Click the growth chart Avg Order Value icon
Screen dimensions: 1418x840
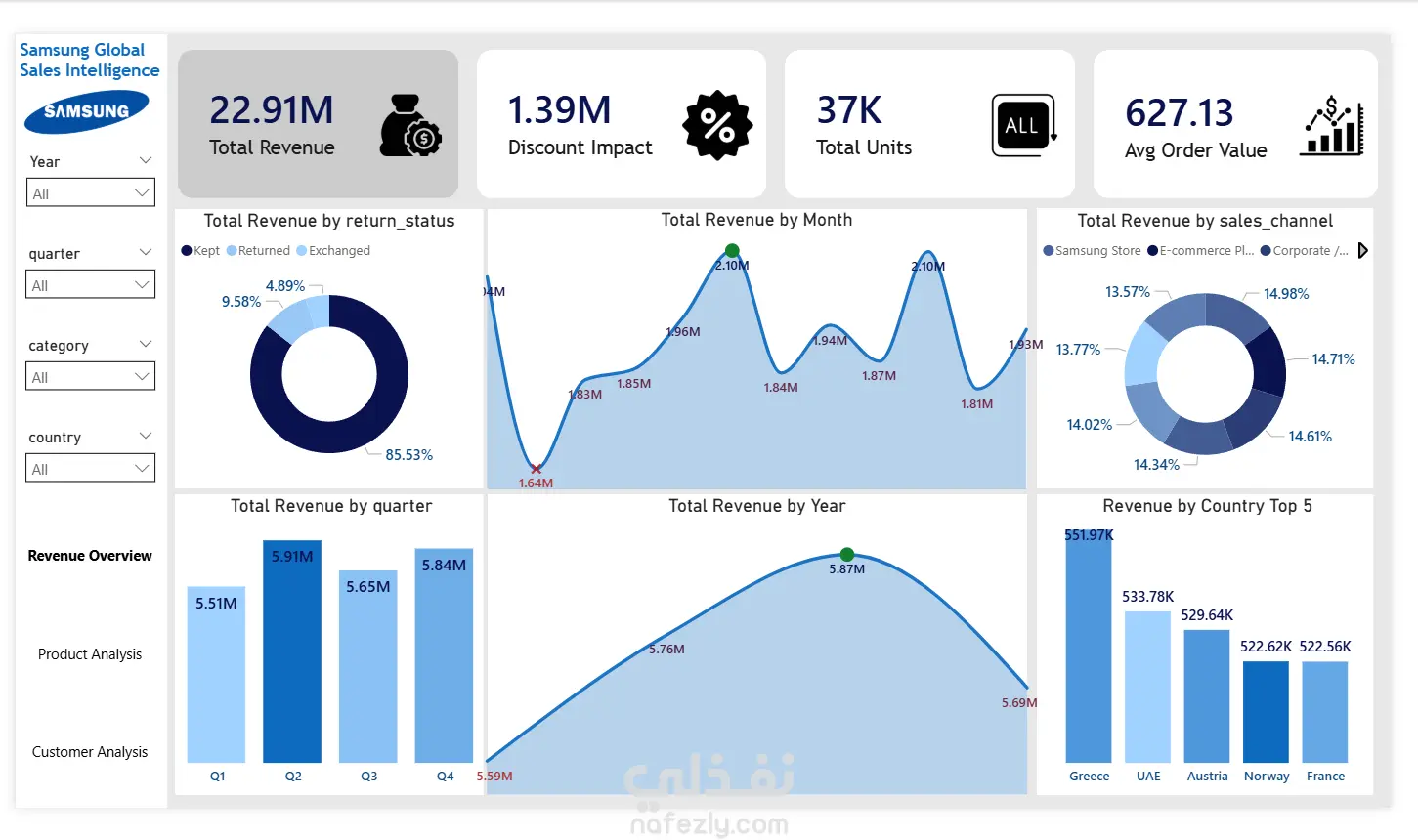[x=1331, y=125]
